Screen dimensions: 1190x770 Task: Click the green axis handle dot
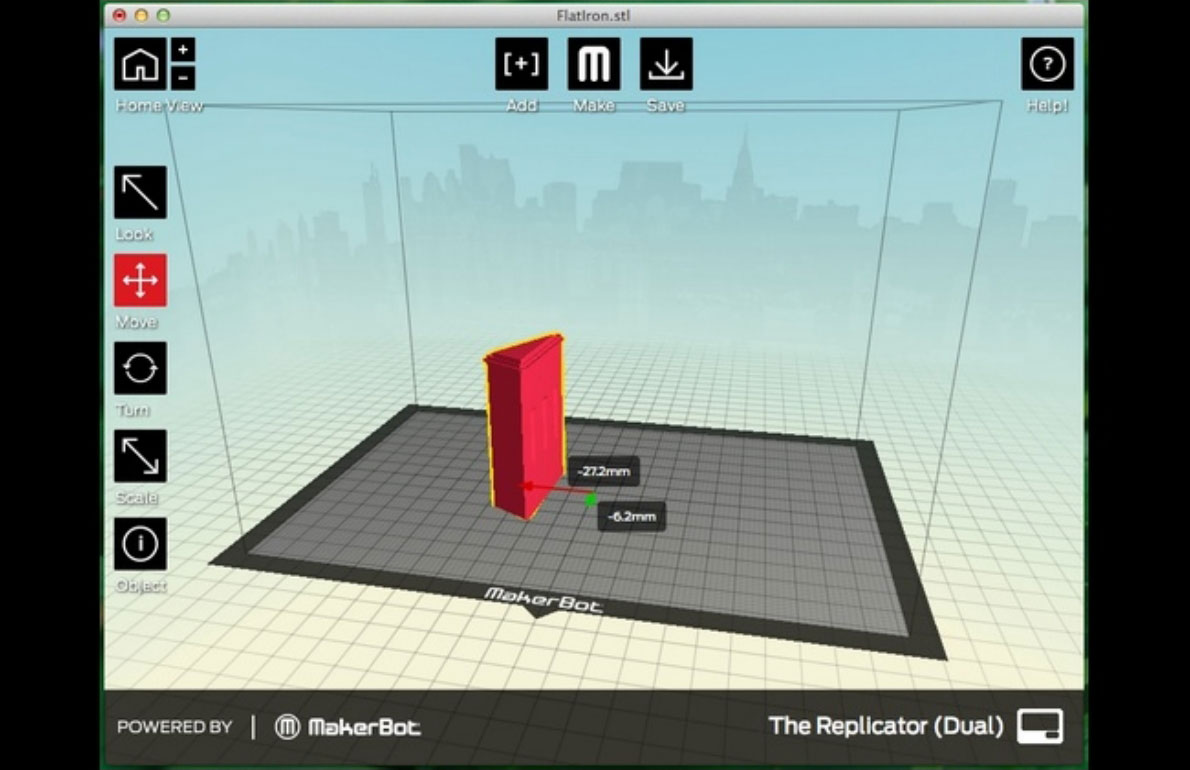(591, 499)
